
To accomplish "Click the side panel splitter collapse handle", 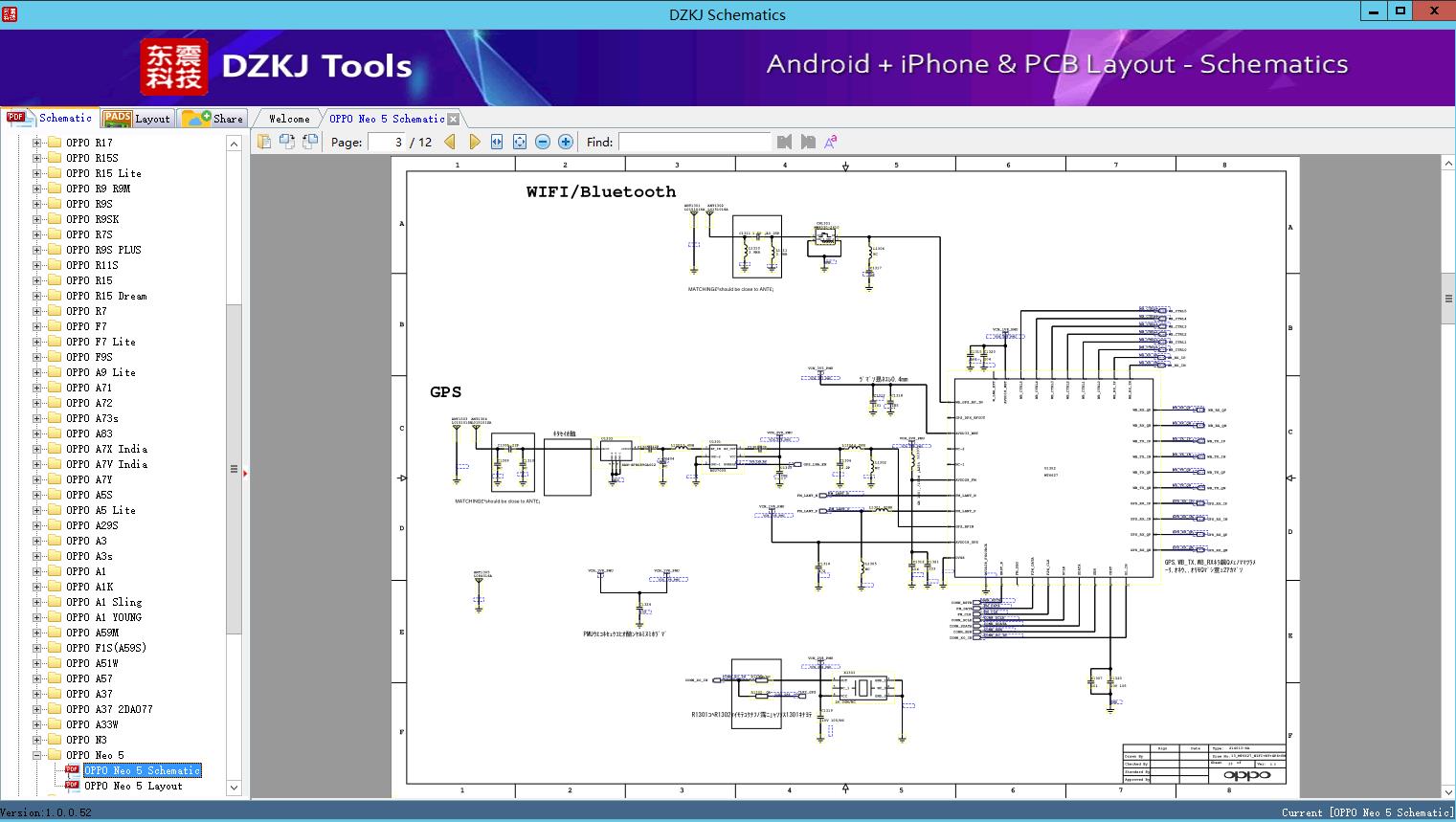I will (x=245, y=473).
